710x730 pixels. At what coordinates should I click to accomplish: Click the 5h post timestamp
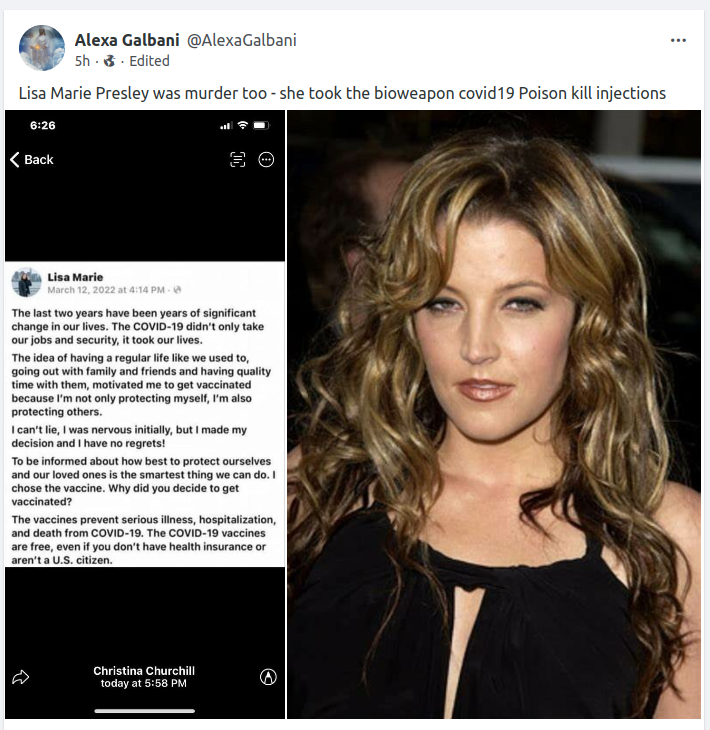click(82, 61)
